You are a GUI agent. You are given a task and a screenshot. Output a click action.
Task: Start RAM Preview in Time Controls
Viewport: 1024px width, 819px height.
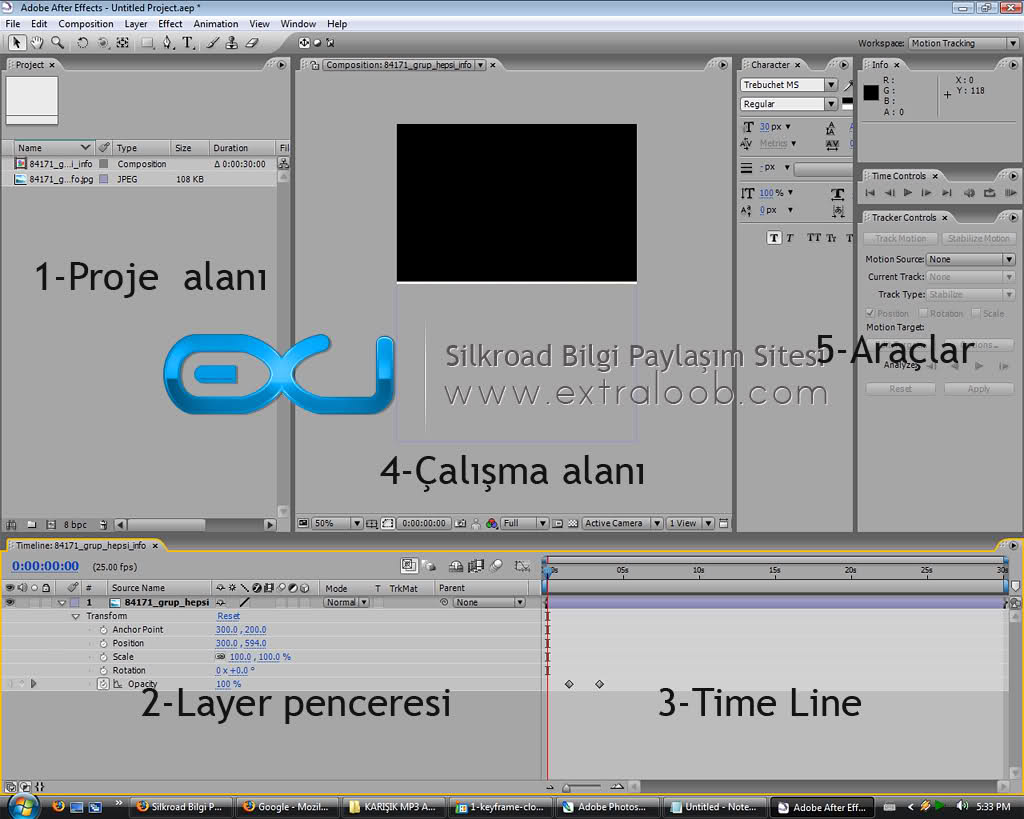click(x=1010, y=193)
